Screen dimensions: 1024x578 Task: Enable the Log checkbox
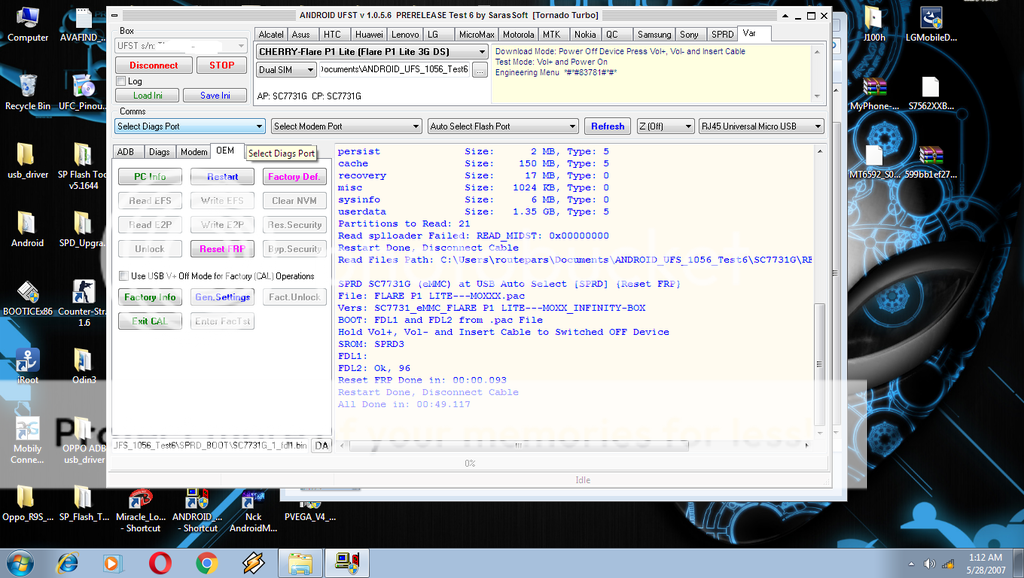[x=121, y=81]
